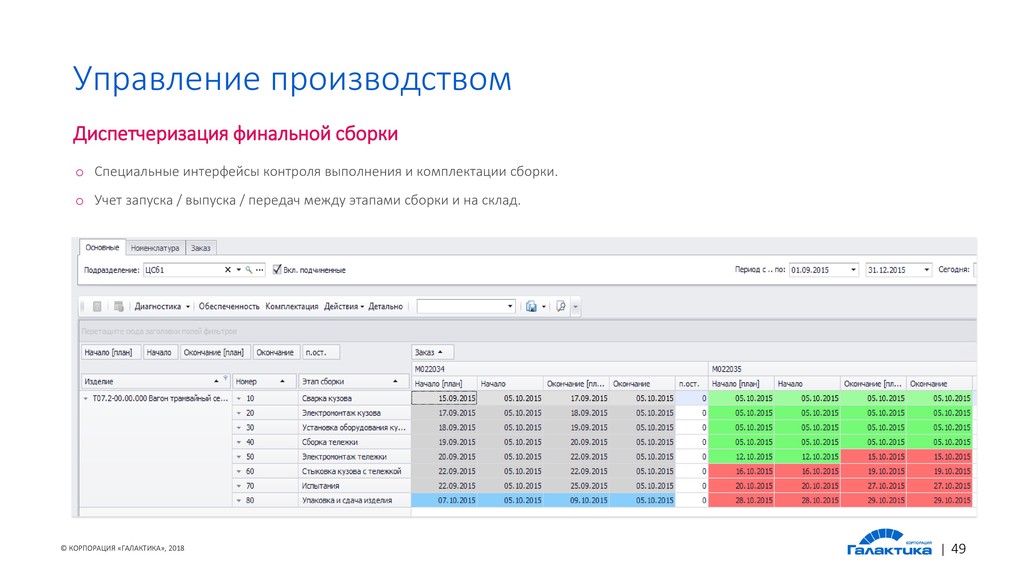
Task: Click the second grey table icon in toolbar
Action: click(118, 306)
